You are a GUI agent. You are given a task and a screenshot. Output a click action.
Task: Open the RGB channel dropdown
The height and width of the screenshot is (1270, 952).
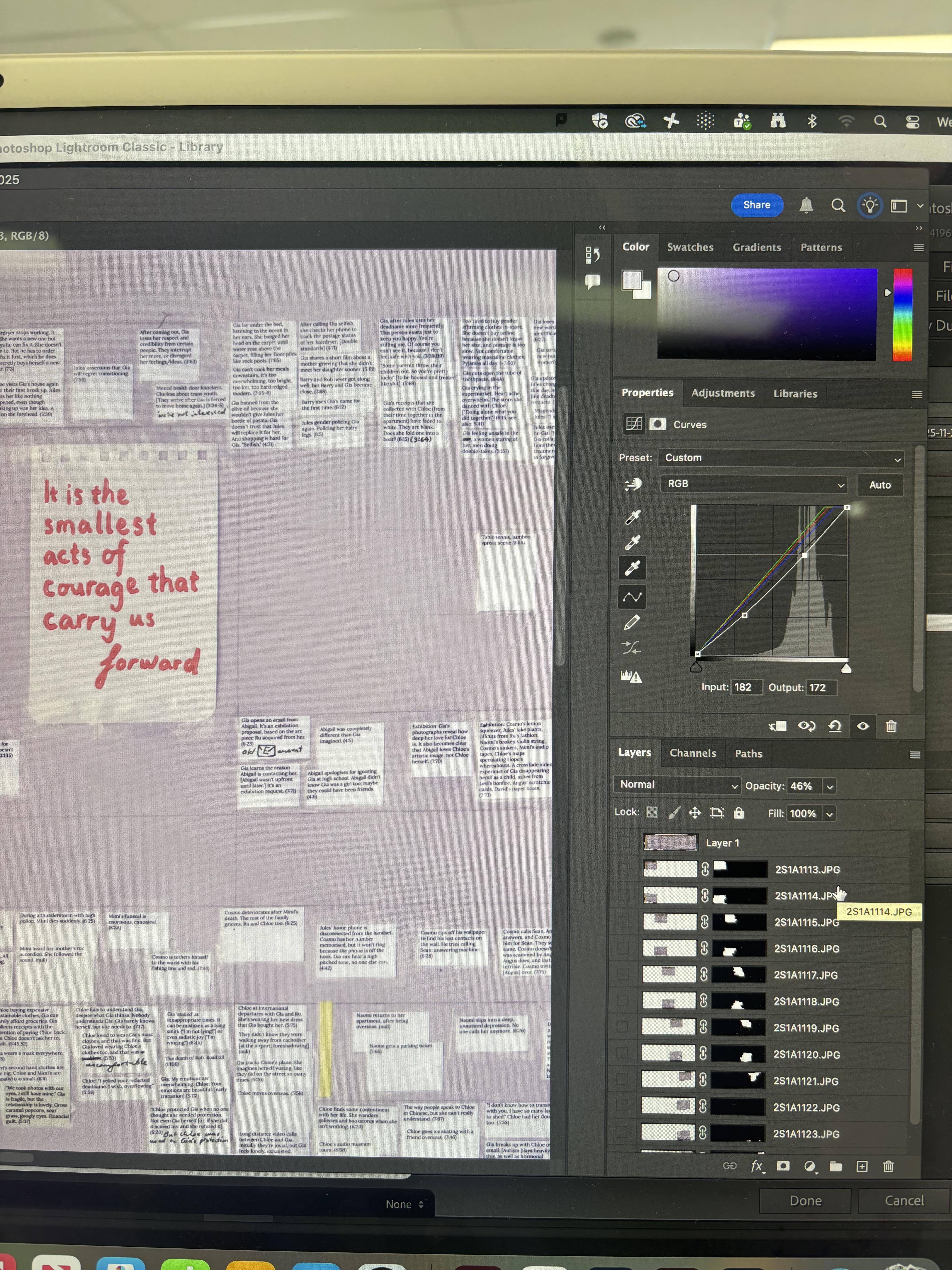754,484
